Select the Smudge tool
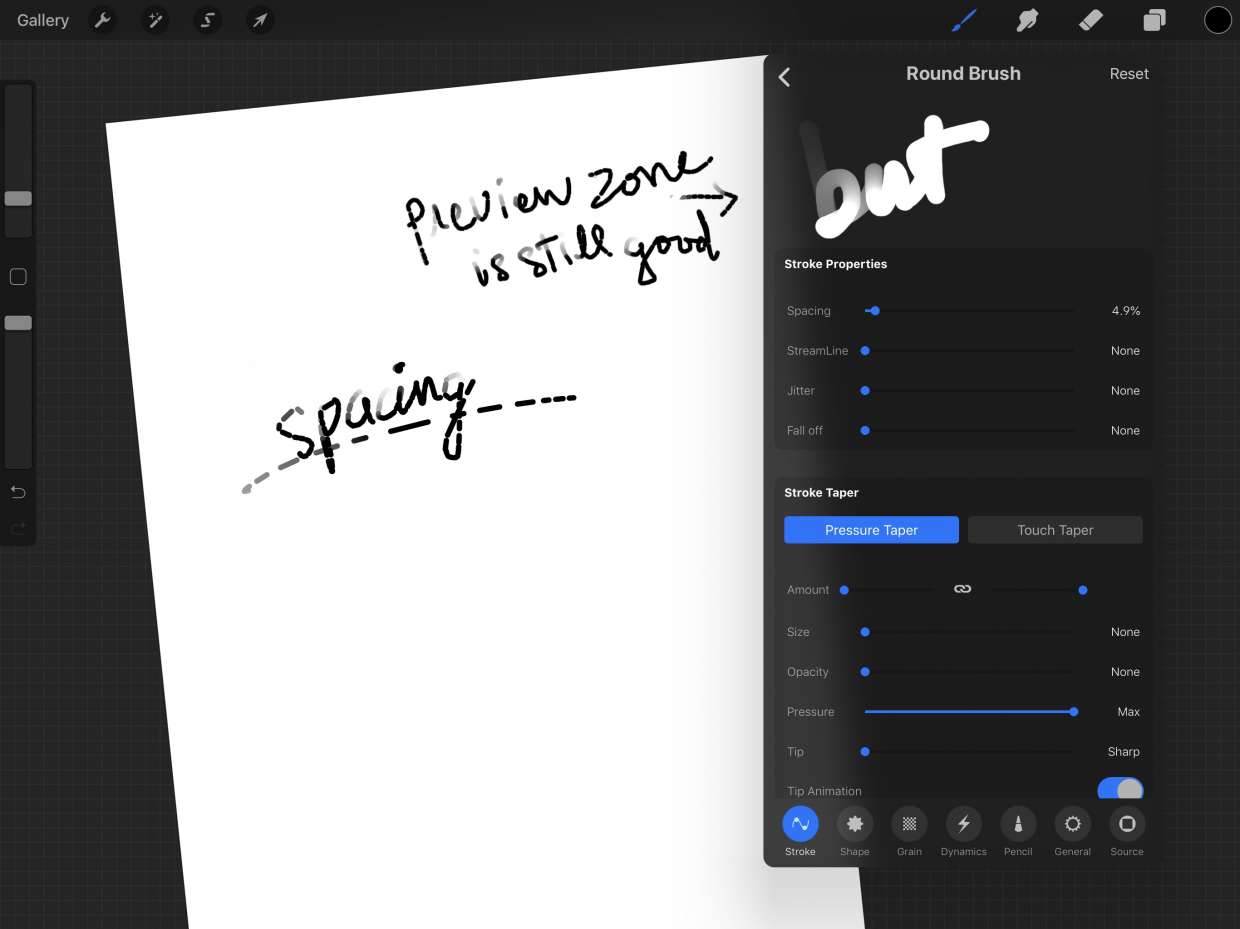Screen dimensions: 1240x929 pos(1027,20)
